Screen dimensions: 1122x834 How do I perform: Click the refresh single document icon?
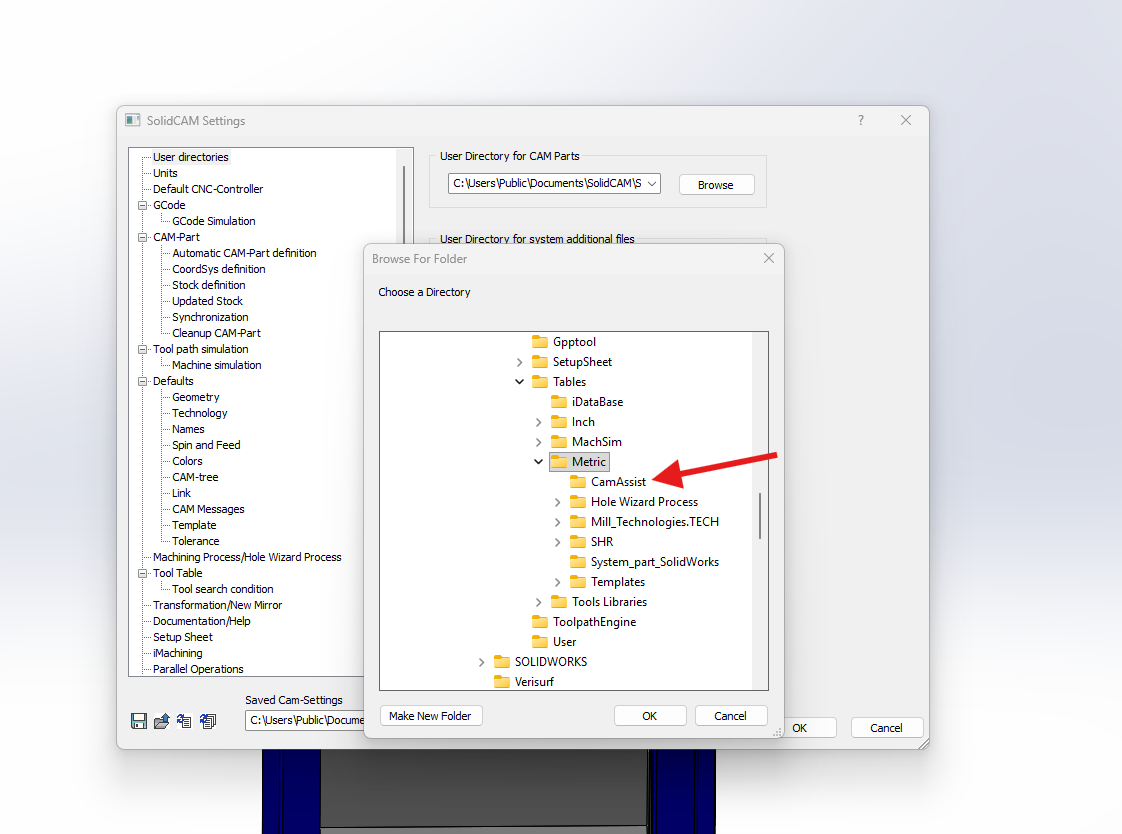pyautogui.click(x=185, y=721)
